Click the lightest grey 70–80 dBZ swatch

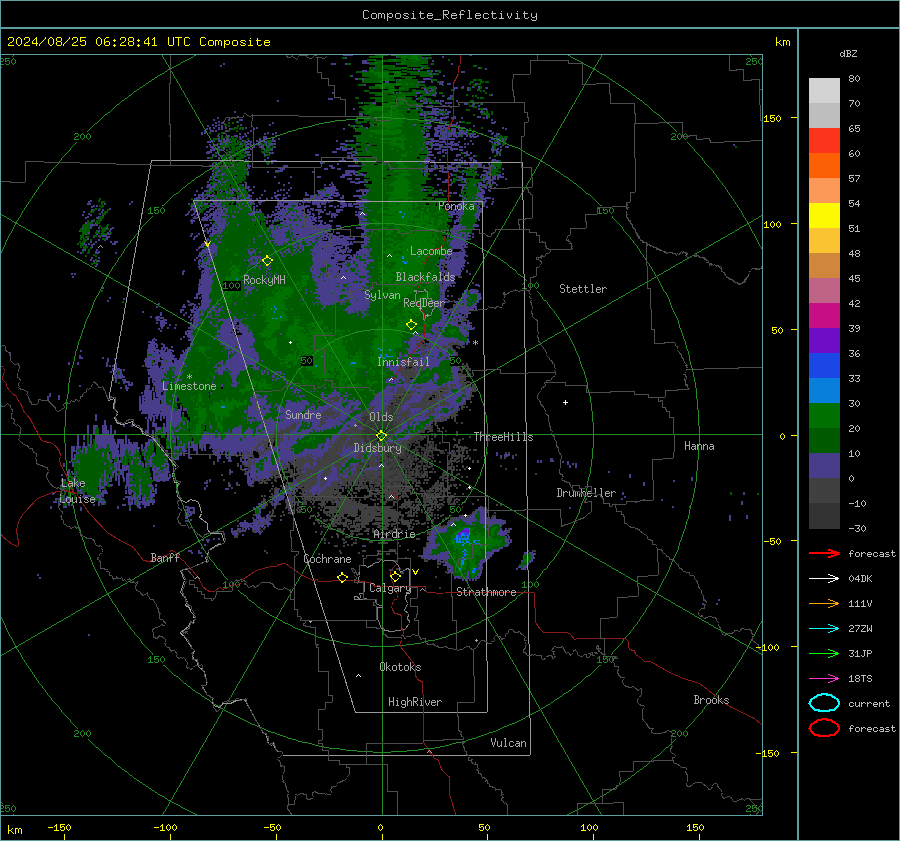click(824, 90)
